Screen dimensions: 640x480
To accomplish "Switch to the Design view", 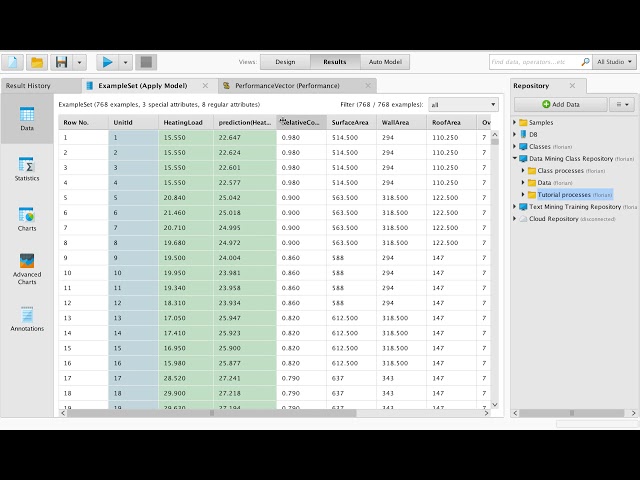I will (x=285, y=62).
